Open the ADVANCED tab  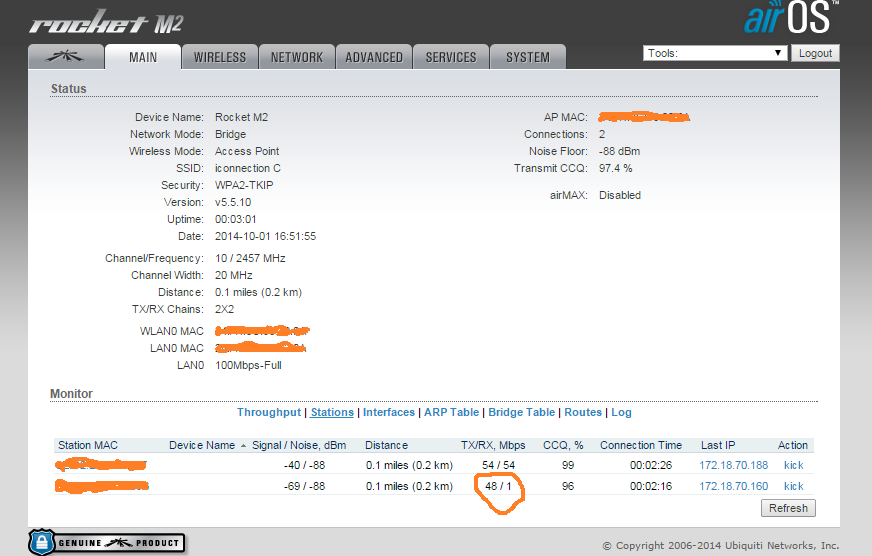click(374, 57)
